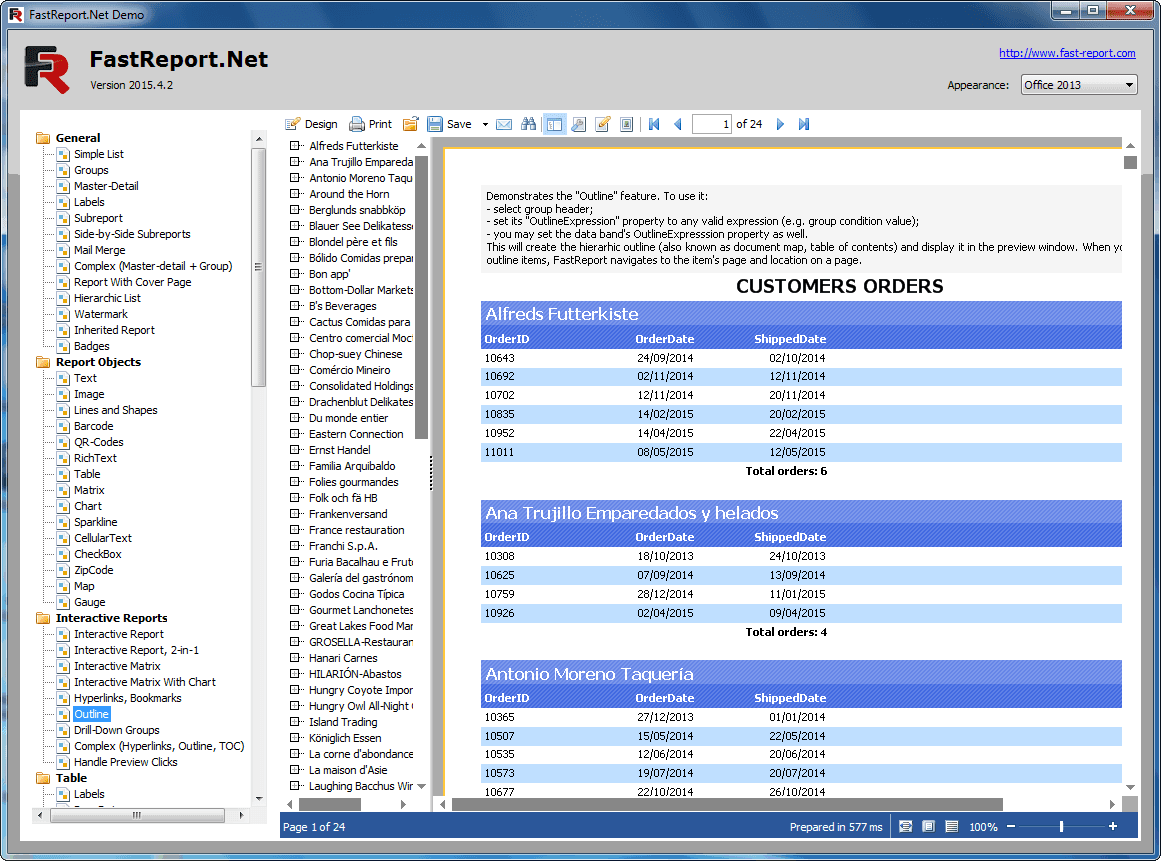Click the General folder icon

pyautogui.click(x=43, y=138)
